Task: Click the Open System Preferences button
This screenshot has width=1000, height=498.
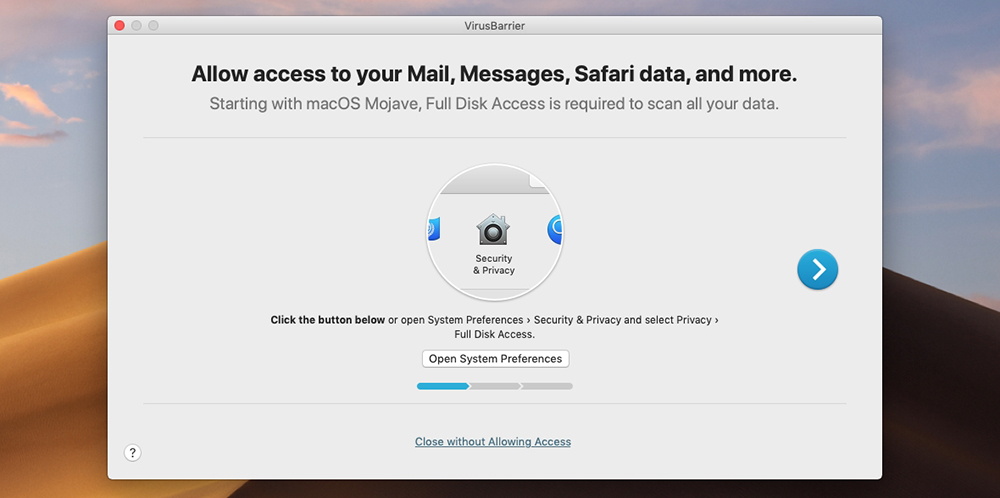Action: tap(496, 359)
